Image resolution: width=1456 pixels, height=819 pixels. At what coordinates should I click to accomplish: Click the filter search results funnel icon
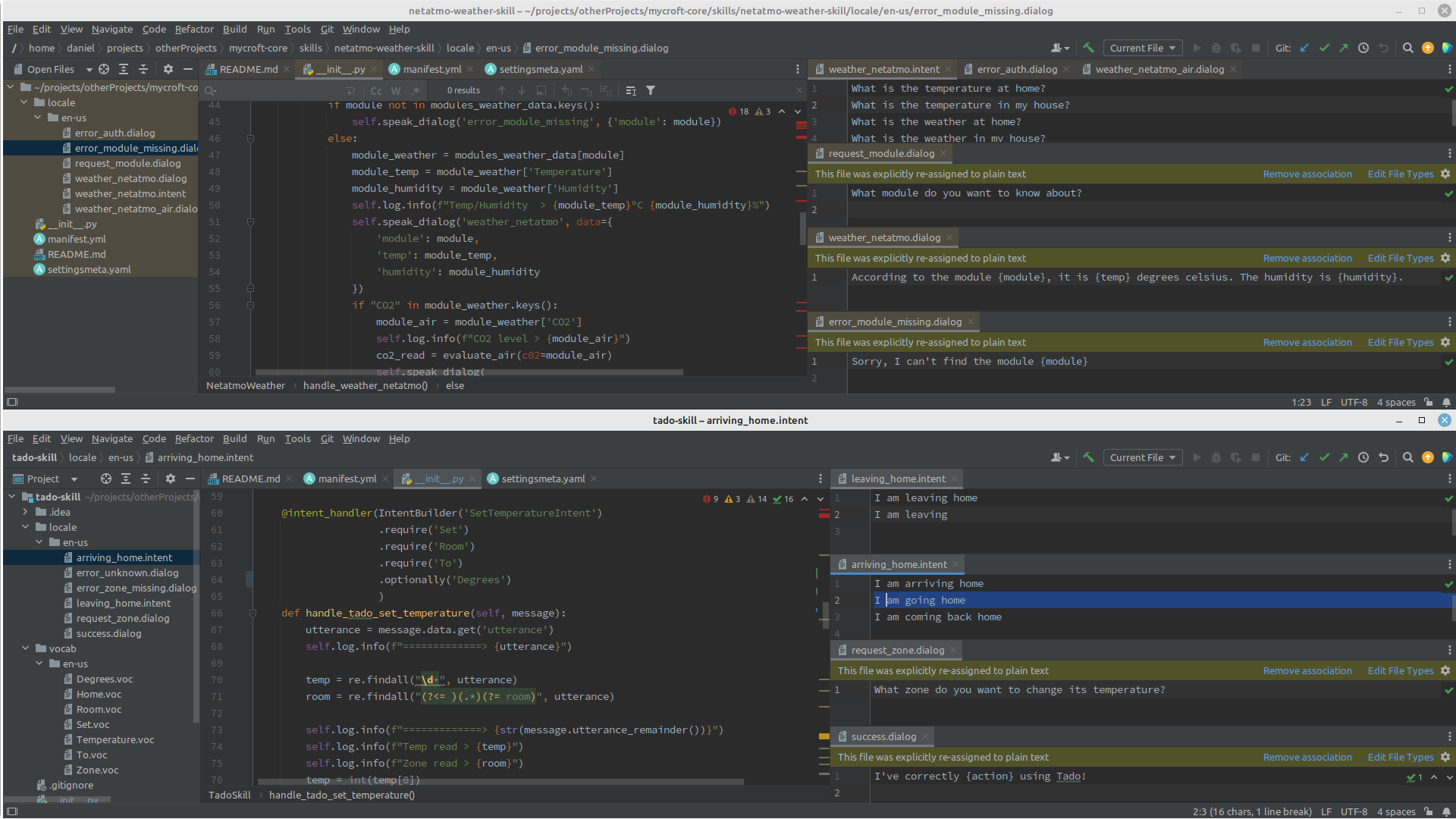(651, 90)
